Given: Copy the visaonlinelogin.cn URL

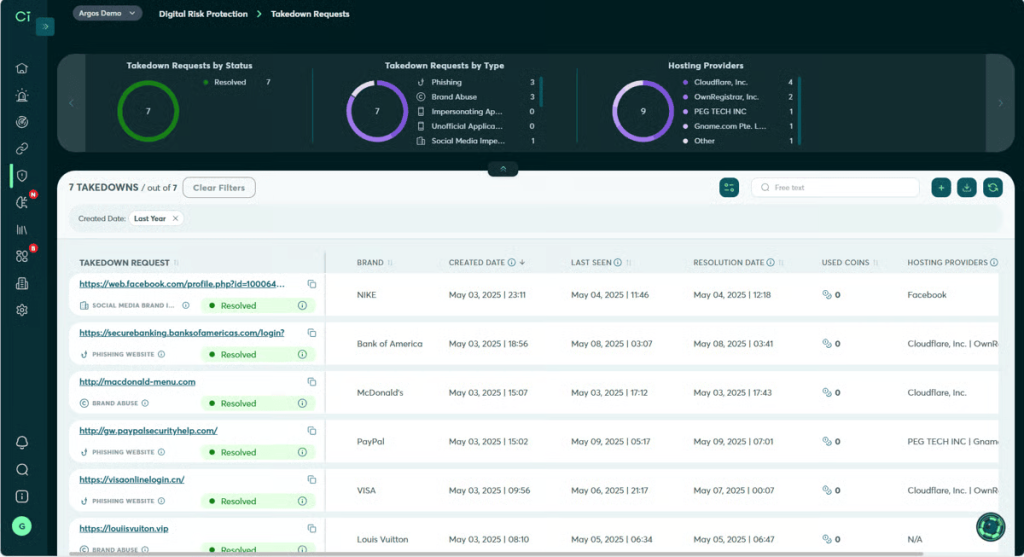Looking at the screenshot, I should (x=312, y=480).
